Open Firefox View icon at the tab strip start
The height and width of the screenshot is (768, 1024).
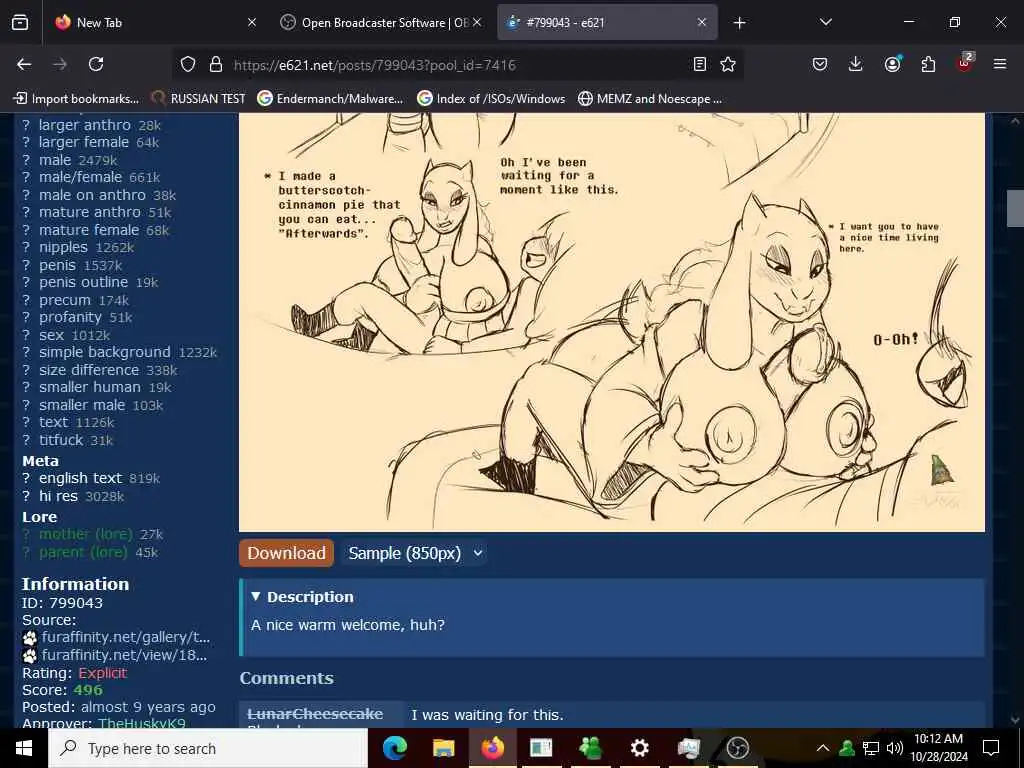(20, 22)
